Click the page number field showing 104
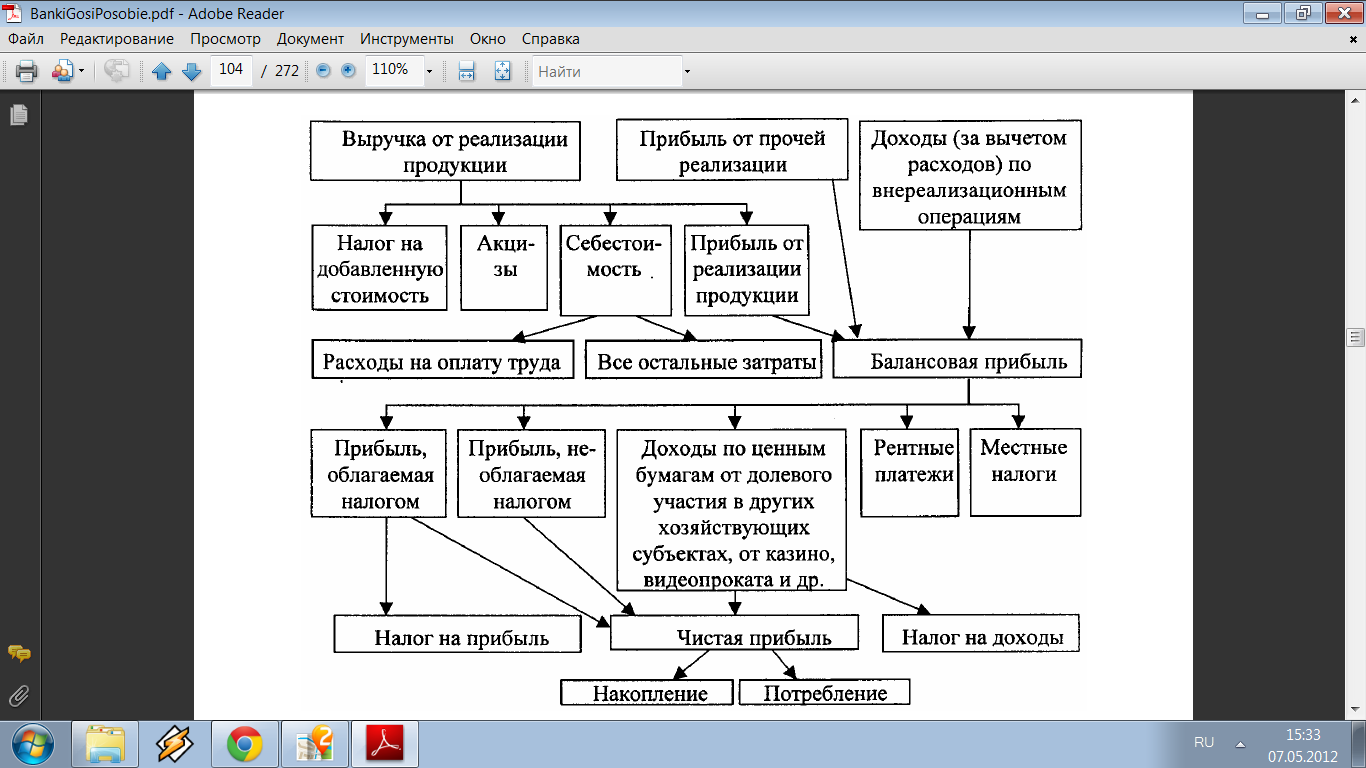 click(x=231, y=70)
